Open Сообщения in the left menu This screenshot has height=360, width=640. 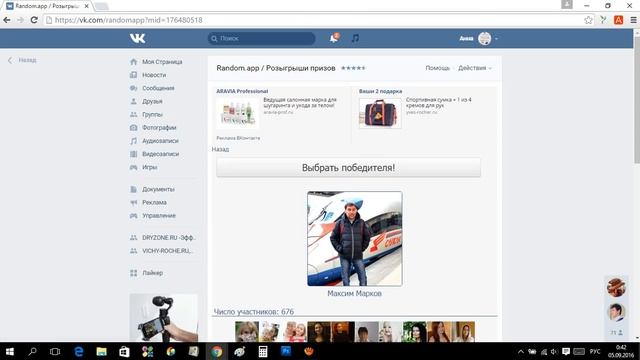tap(158, 88)
